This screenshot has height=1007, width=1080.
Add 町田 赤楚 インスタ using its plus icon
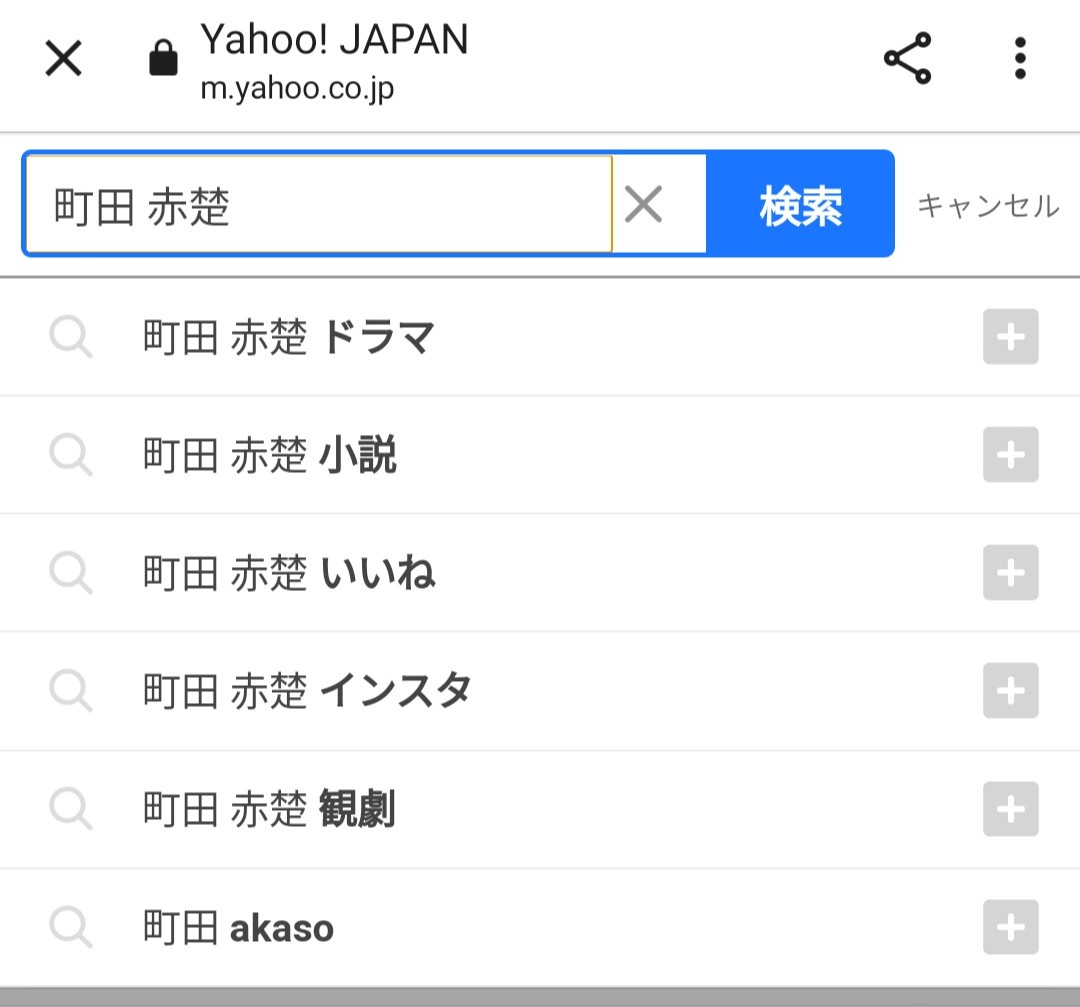click(x=1010, y=691)
